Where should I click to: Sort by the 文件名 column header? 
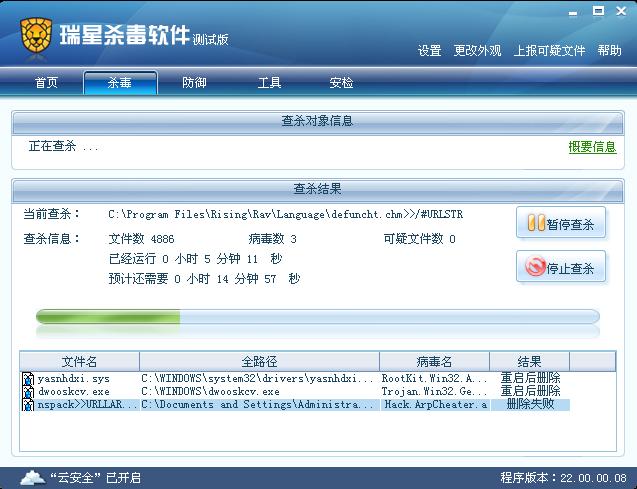pyautogui.click(x=80, y=361)
